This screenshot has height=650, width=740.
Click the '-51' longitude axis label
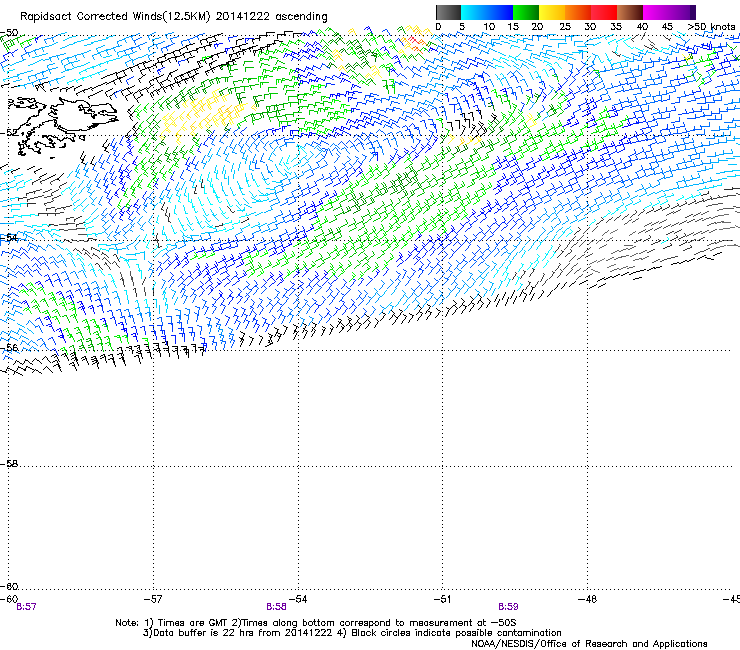point(442,599)
